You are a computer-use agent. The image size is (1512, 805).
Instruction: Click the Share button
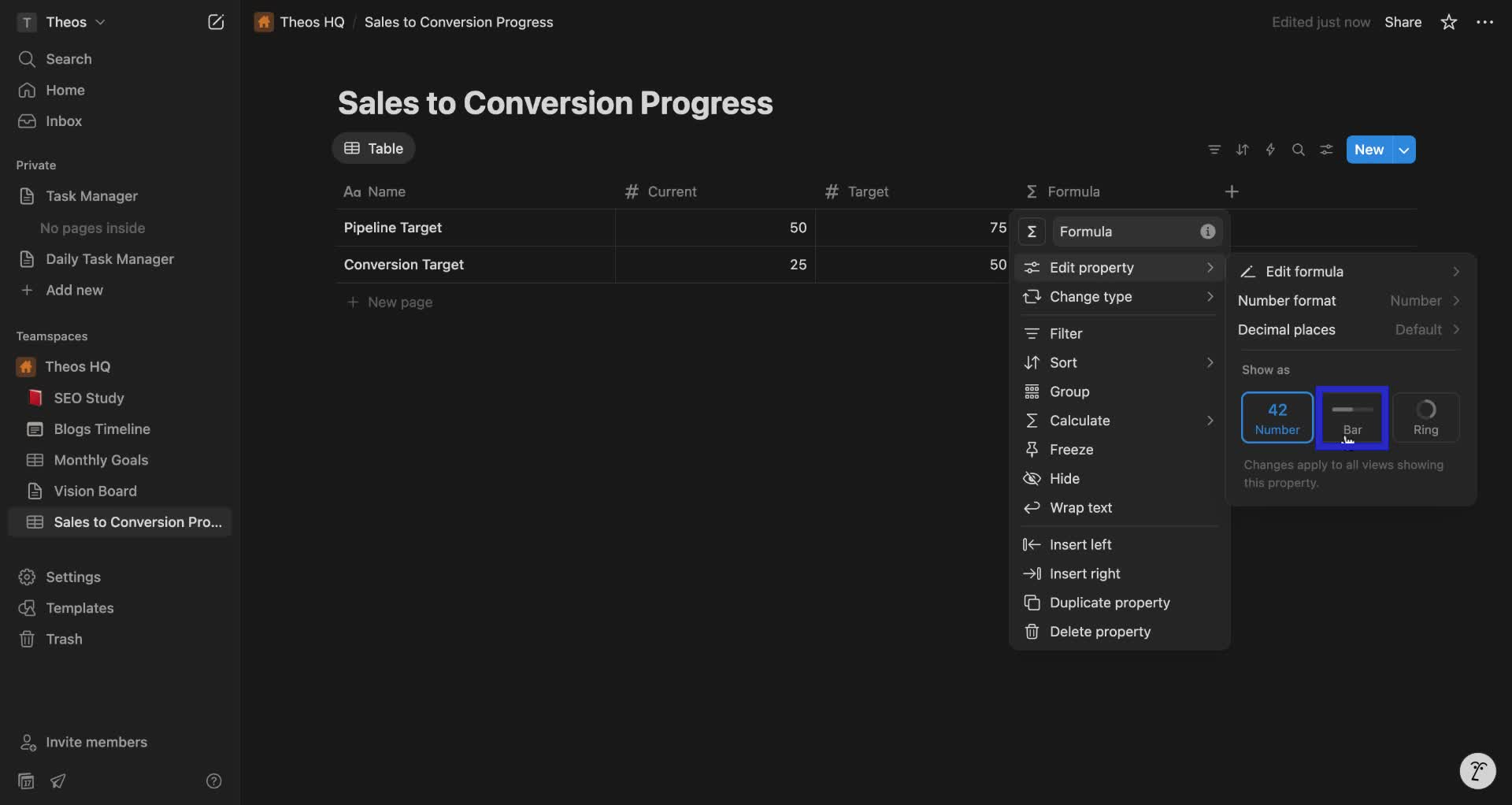(1403, 22)
